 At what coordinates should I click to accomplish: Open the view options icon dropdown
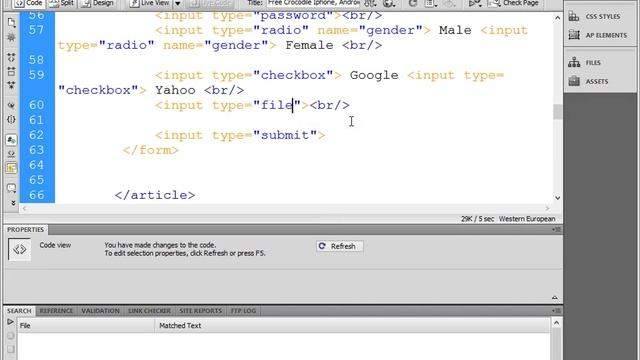tap(430, 4)
